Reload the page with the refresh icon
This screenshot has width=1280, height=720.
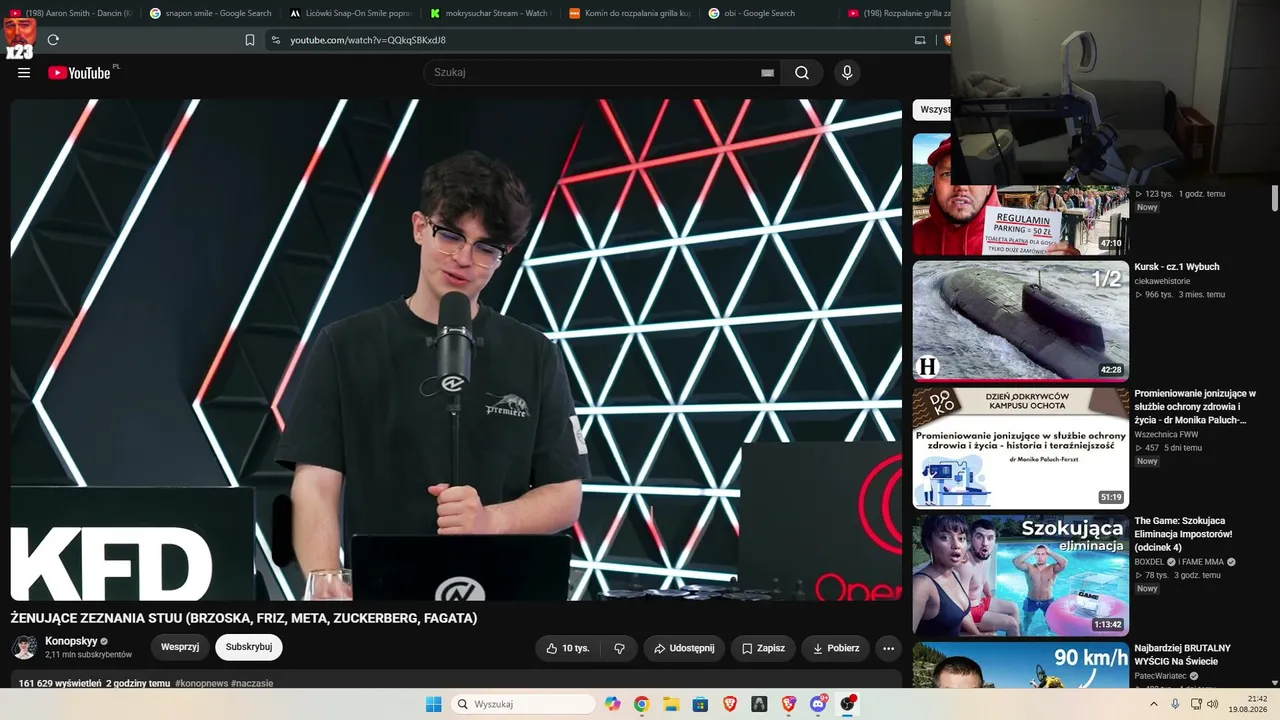point(53,40)
